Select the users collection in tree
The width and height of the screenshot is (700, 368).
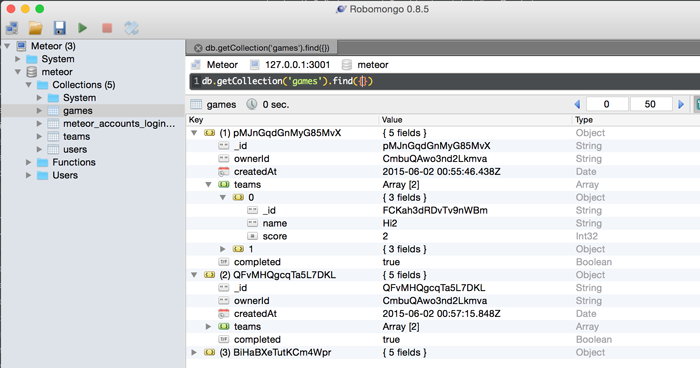click(75, 150)
